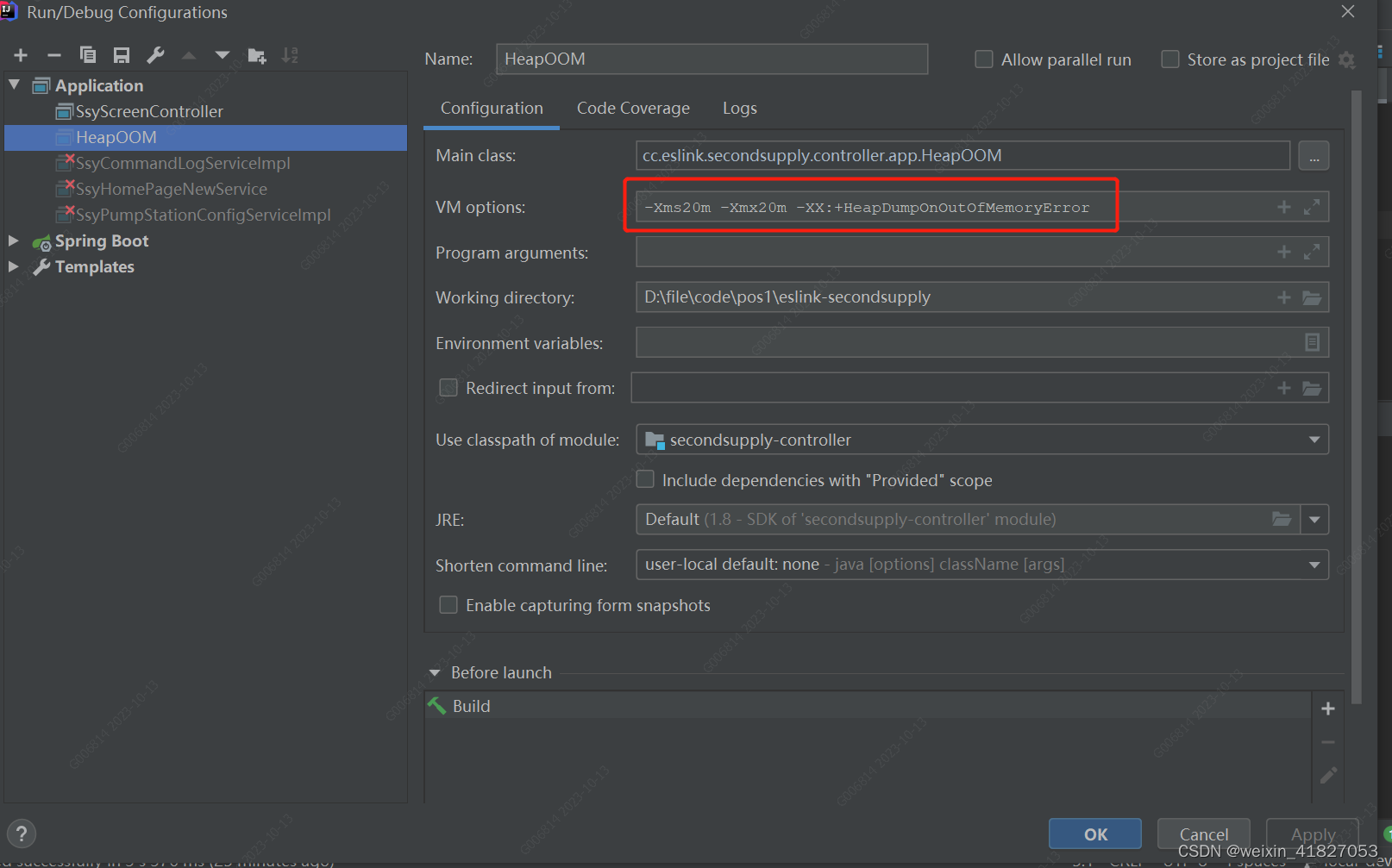Sort configurations alphabetically
The width and height of the screenshot is (1392, 868).
pyautogui.click(x=290, y=55)
